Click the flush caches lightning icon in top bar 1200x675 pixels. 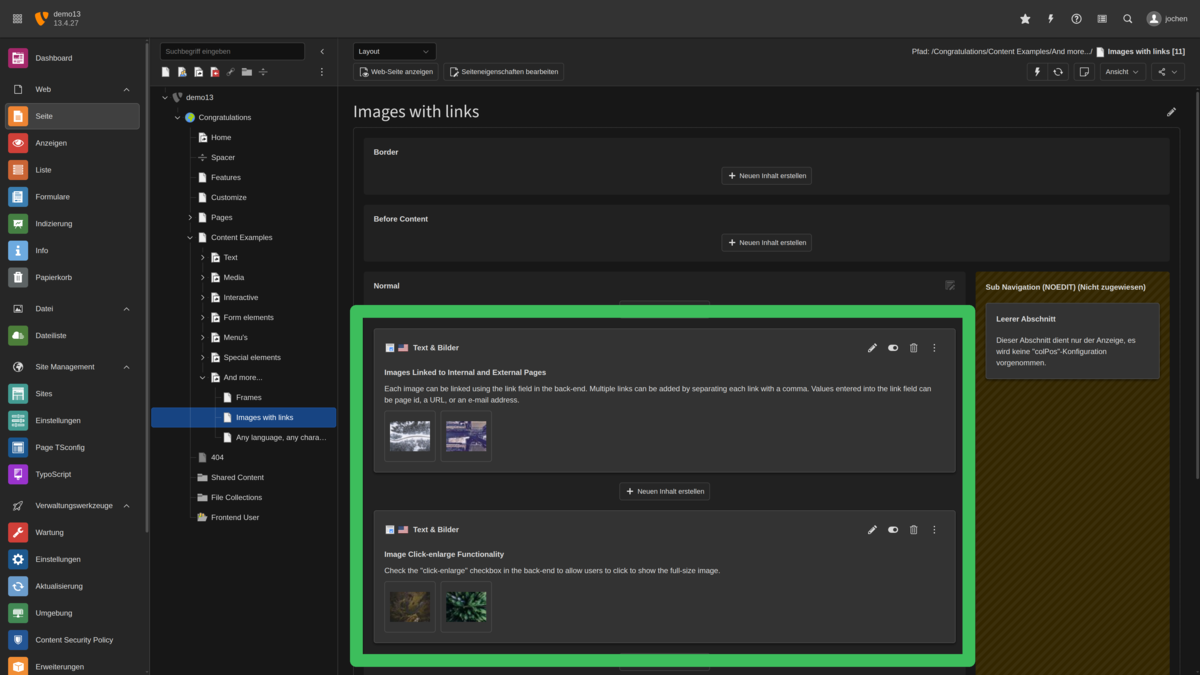[x=1050, y=19]
